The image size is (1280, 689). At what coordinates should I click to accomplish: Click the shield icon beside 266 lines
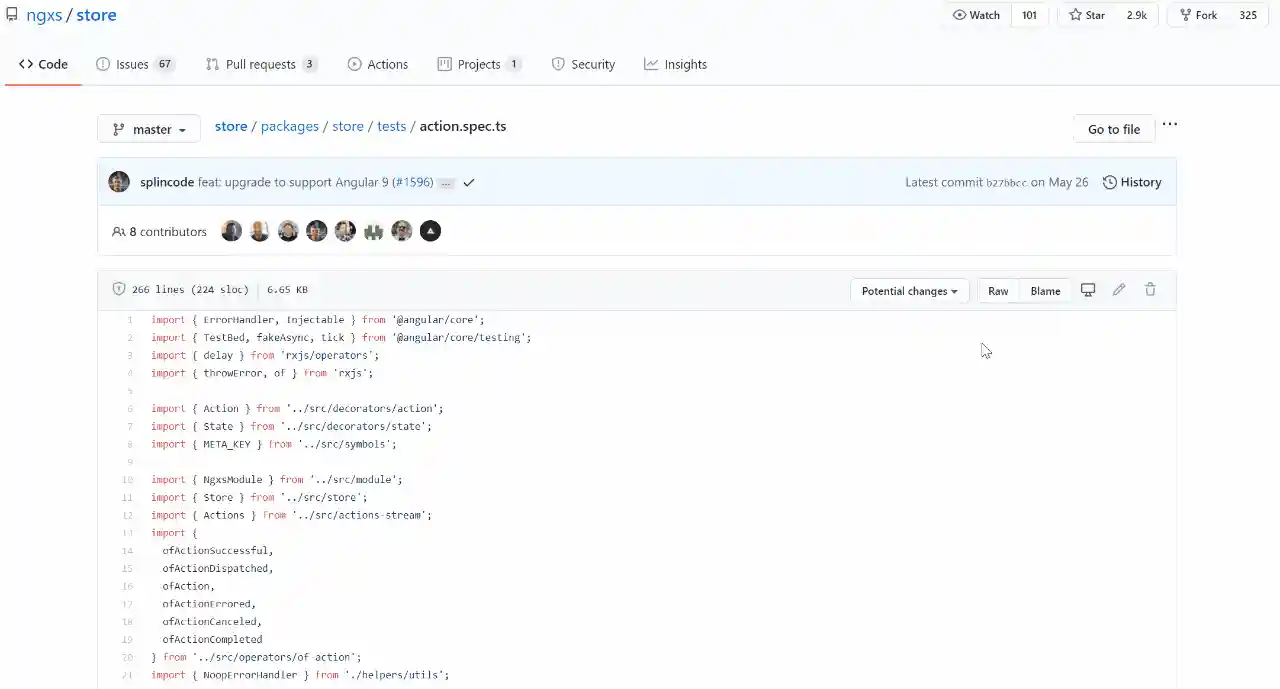point(119,289)
